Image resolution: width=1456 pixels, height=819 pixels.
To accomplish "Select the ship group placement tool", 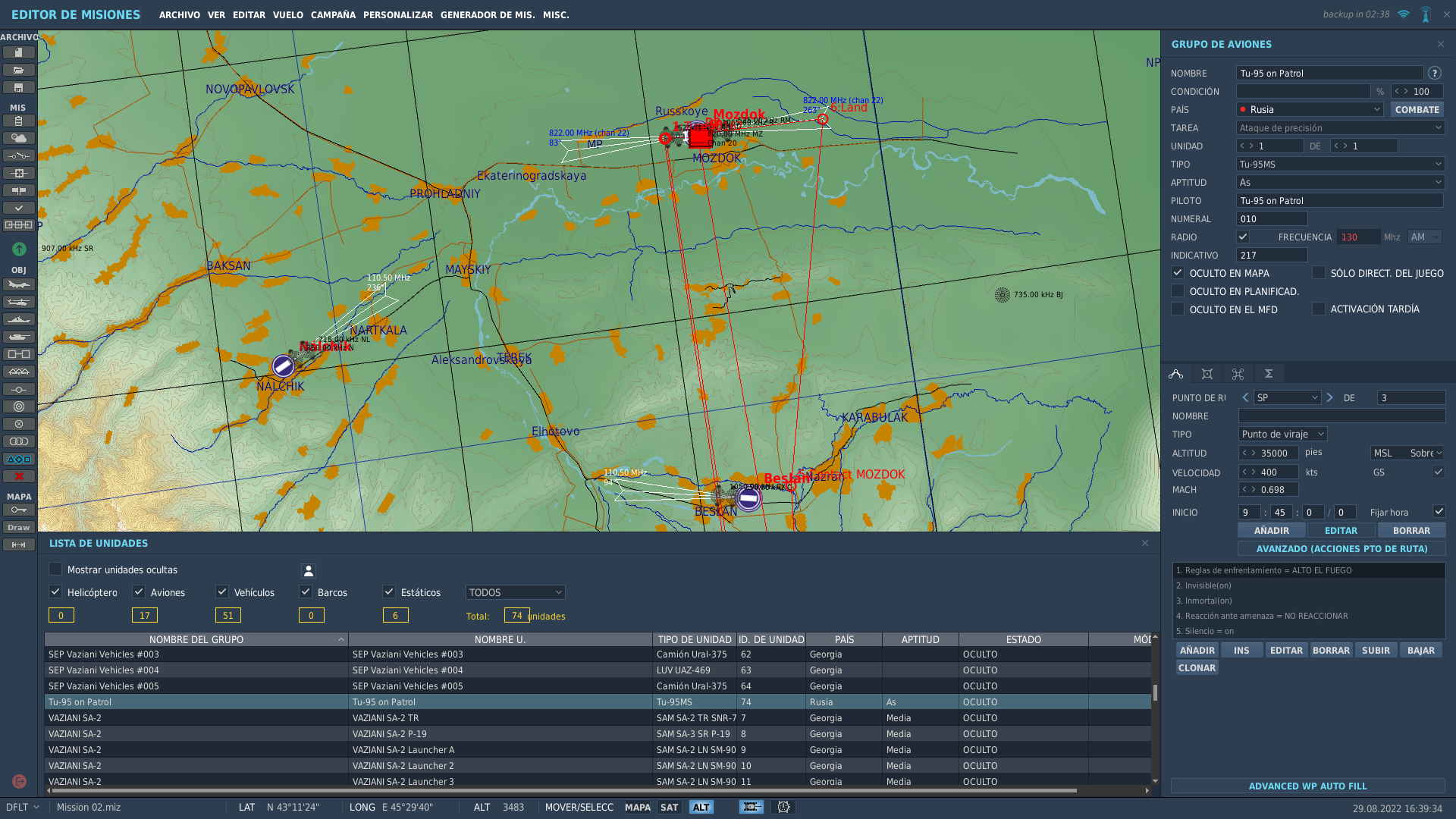I will click(19, 319).
